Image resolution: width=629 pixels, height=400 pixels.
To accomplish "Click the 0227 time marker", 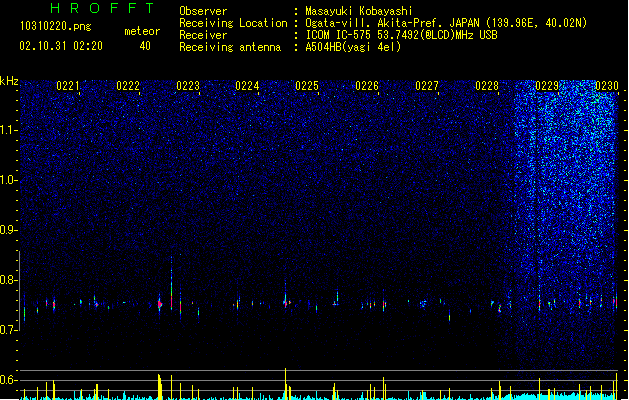I will 427,86.
